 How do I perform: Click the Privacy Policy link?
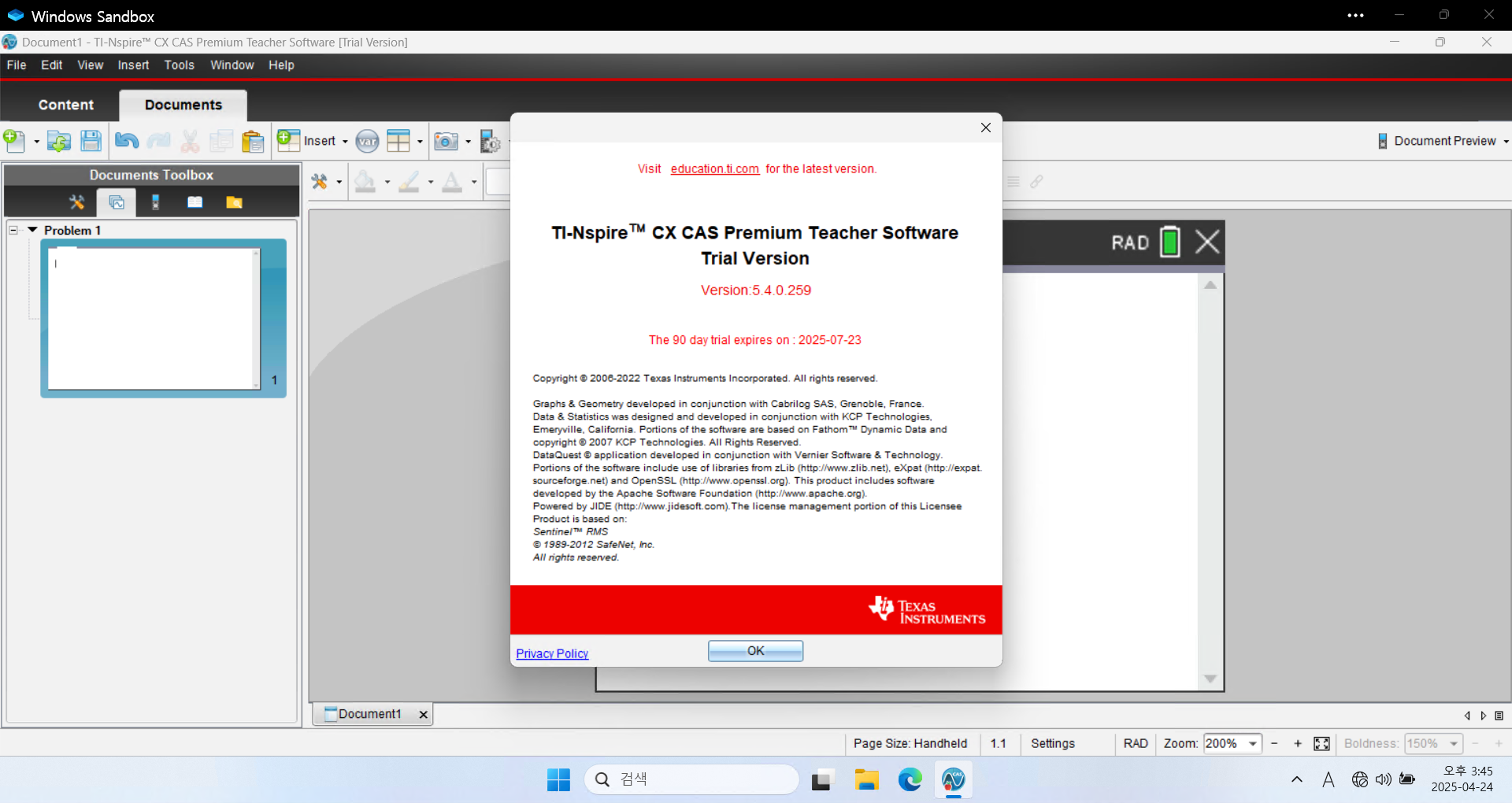552,654
